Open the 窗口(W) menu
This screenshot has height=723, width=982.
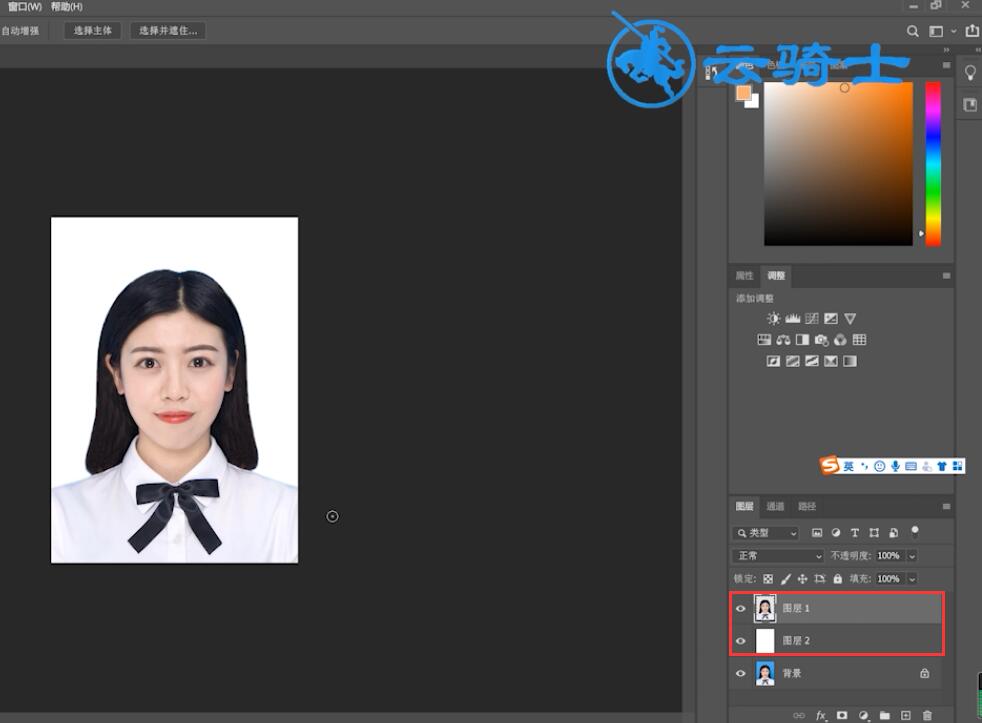click(25, 7)
